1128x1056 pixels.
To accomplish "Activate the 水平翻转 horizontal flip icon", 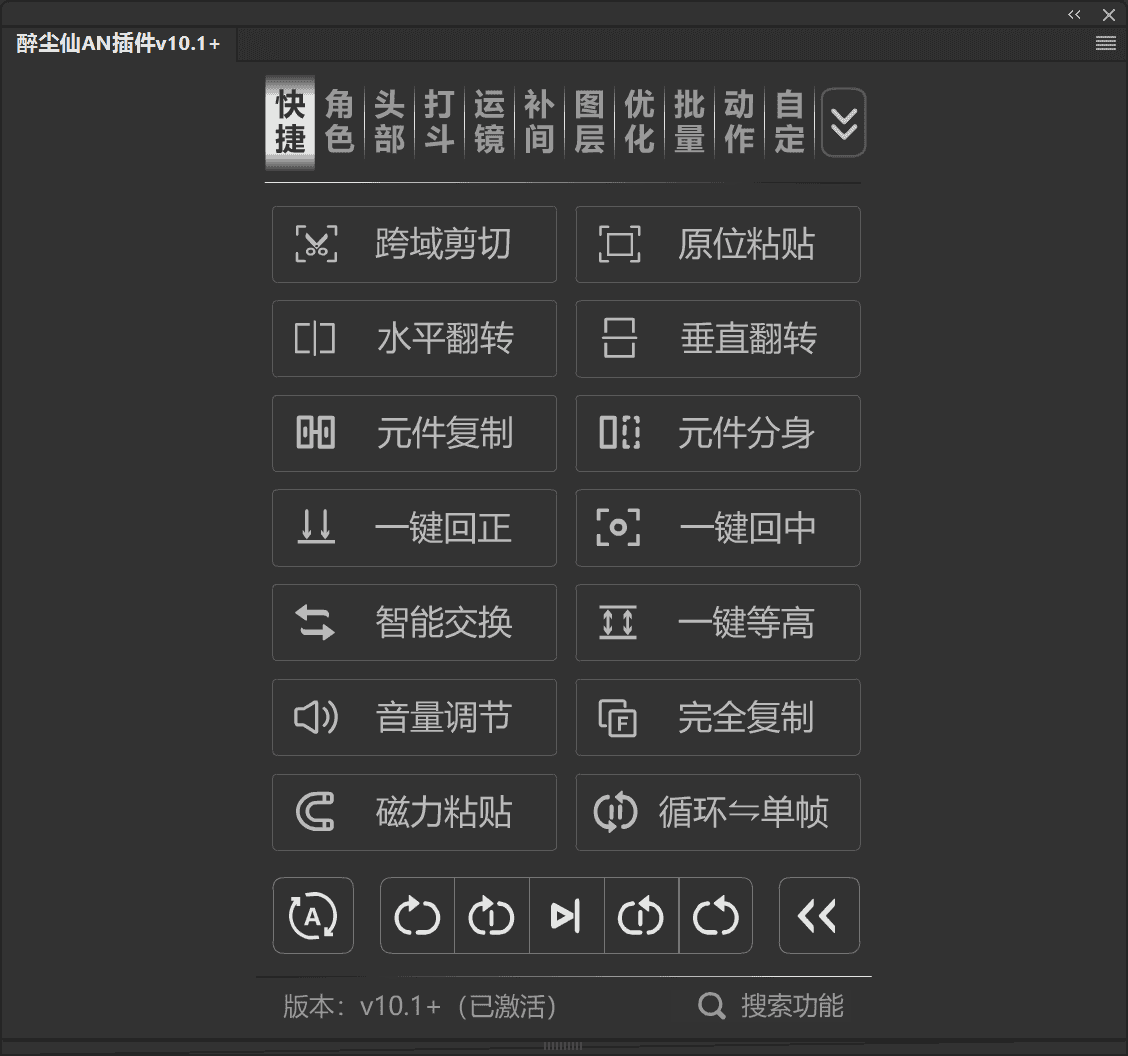I will (x=314, y=339).
